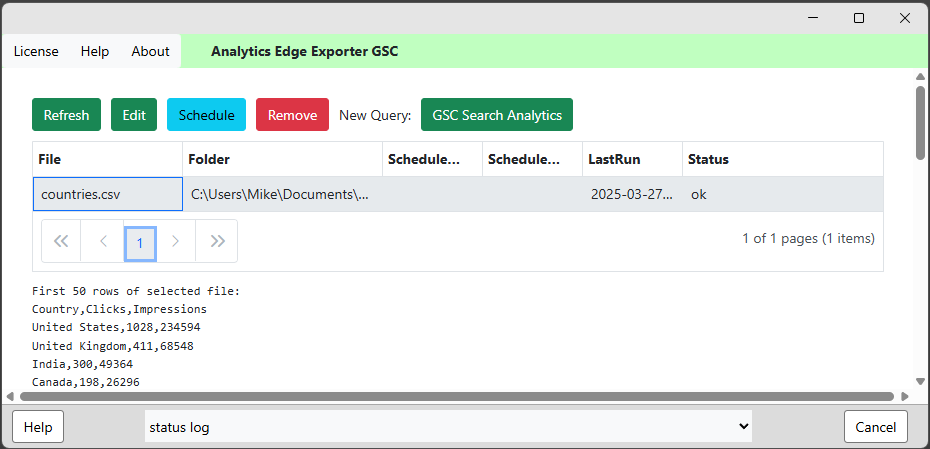Click the horizontal scrollbar thumb
The height and width of the screenshot is (449, 930).
457,396
